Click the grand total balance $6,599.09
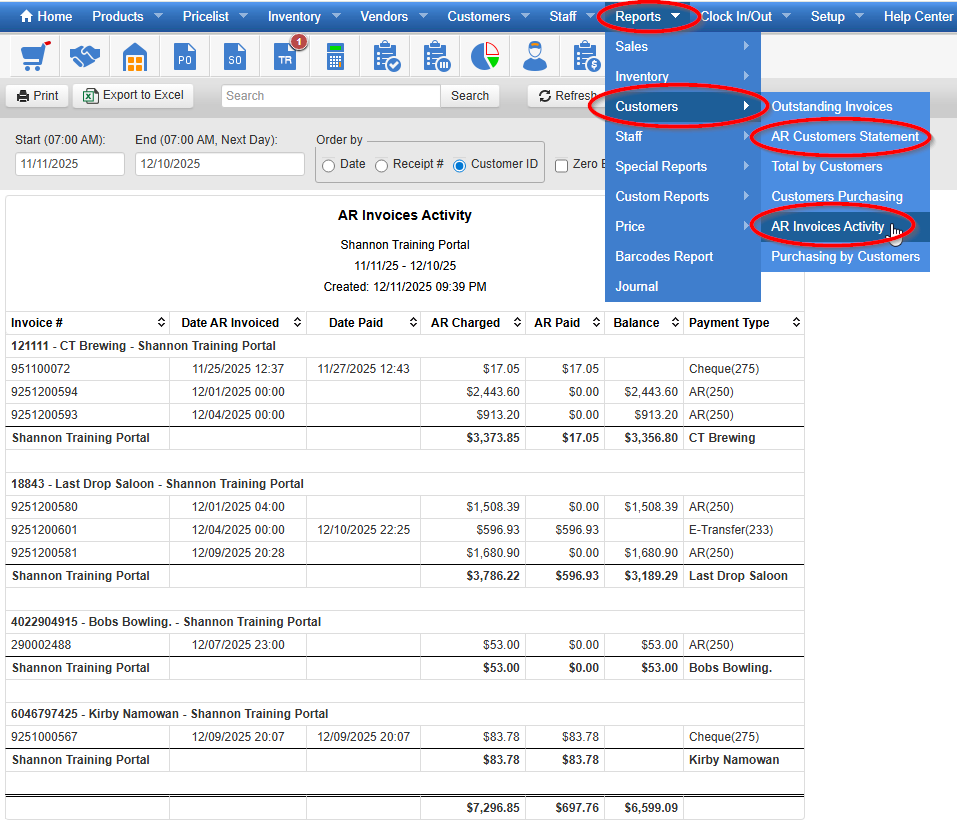The image size is (957, 837). (651, 808)
